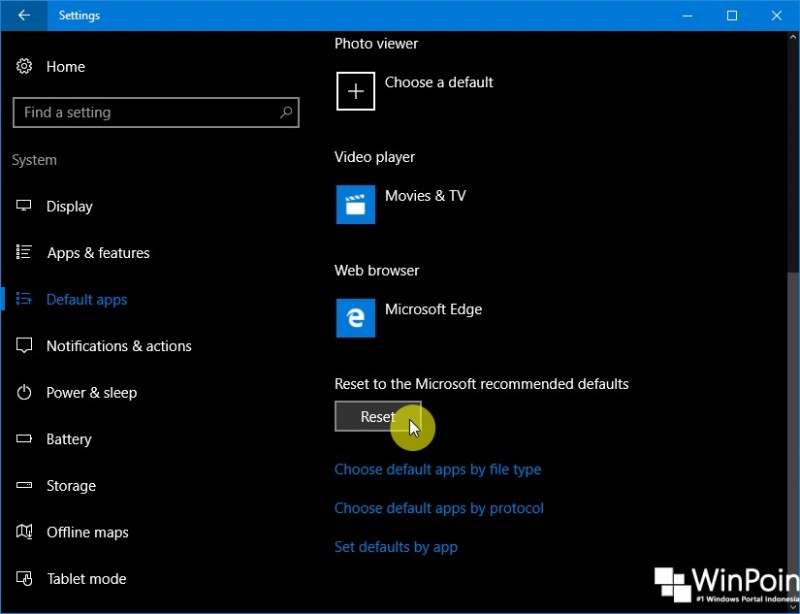Open Storage settings
This screenshot has height=614, width=800.
point(71,486)
